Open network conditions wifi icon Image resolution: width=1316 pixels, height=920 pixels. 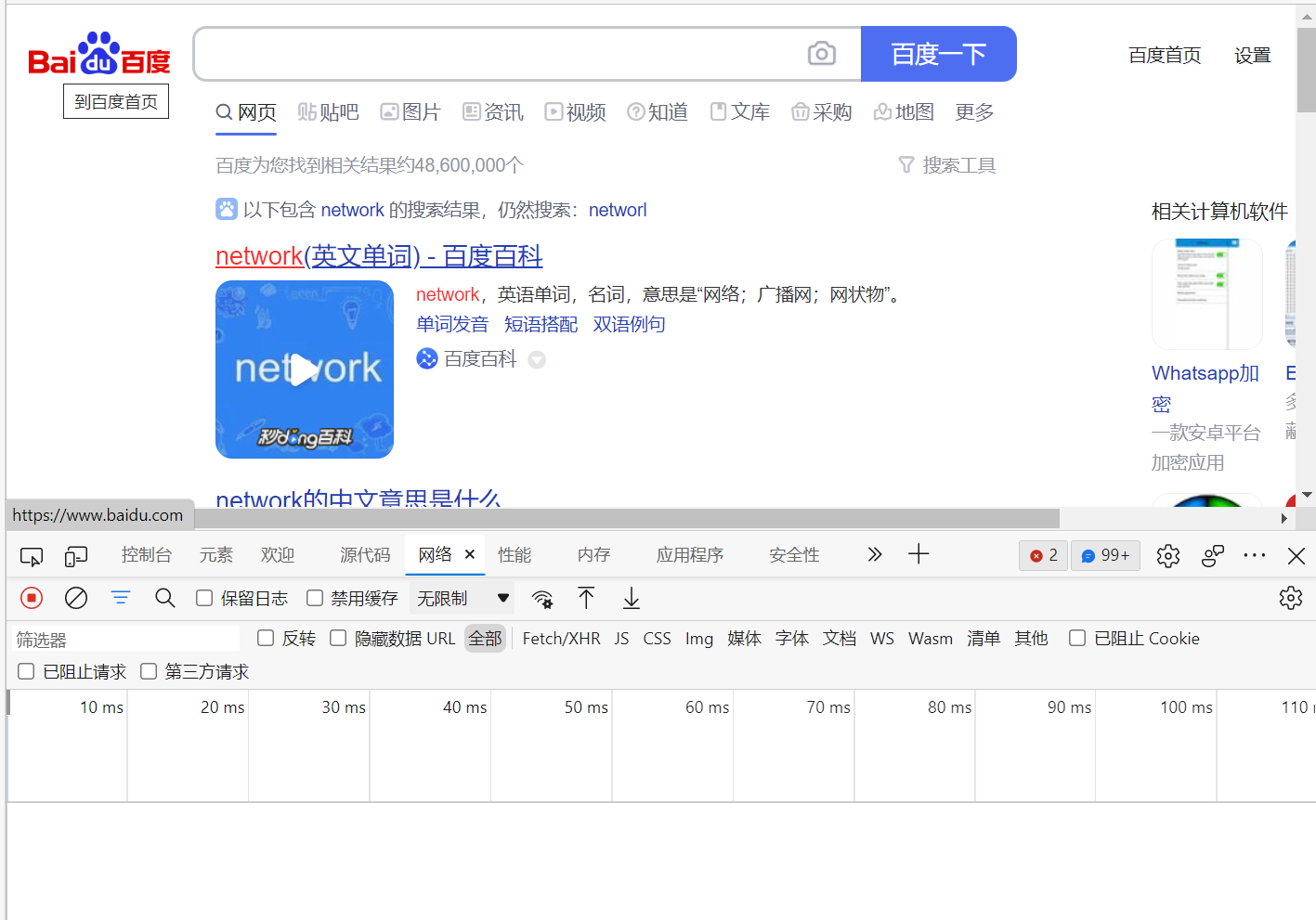pyautogui.click(x=542, y=599)
